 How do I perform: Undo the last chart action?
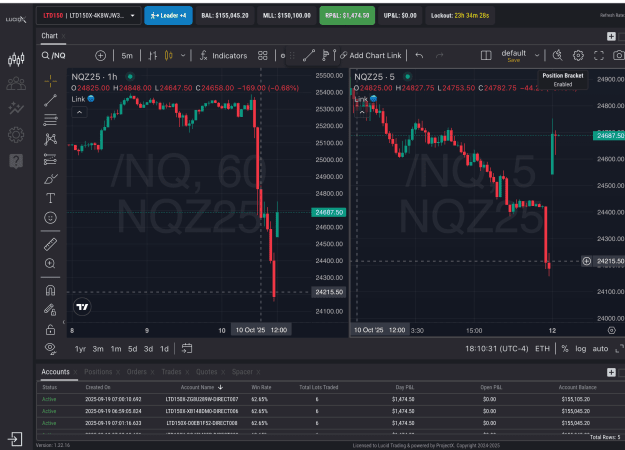(419, 55)
